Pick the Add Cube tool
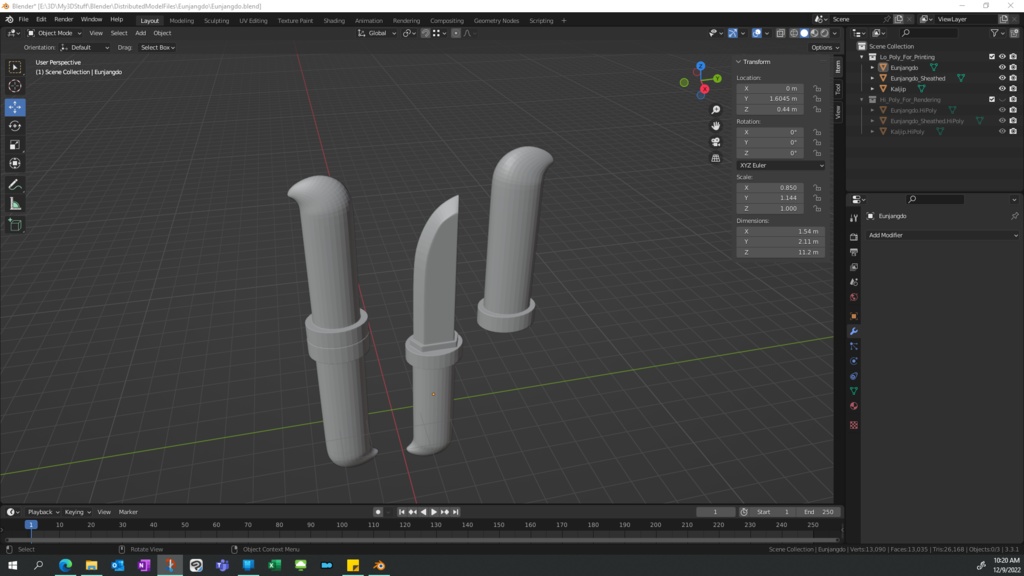The height and width of the screenshot is (576, 1024). point(15,225)
